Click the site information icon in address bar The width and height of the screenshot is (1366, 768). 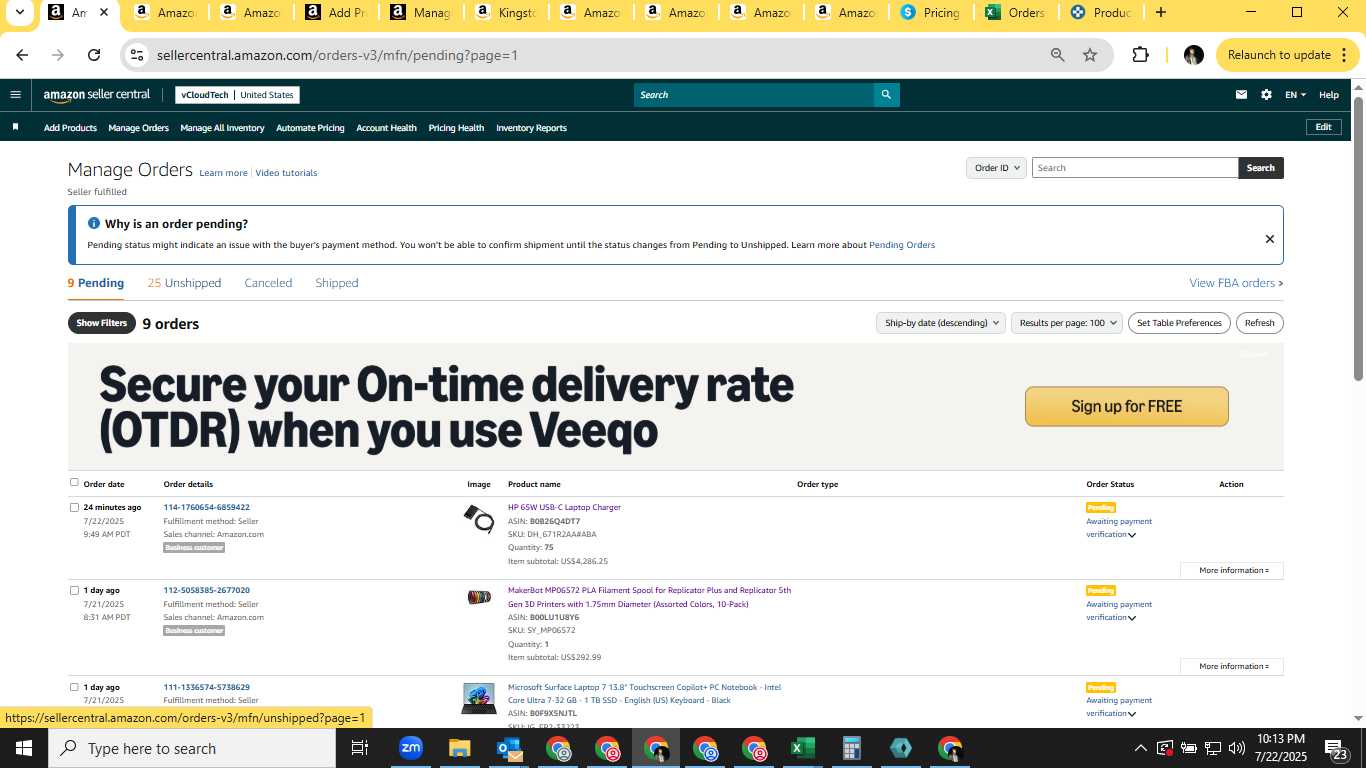pos(138,55)
